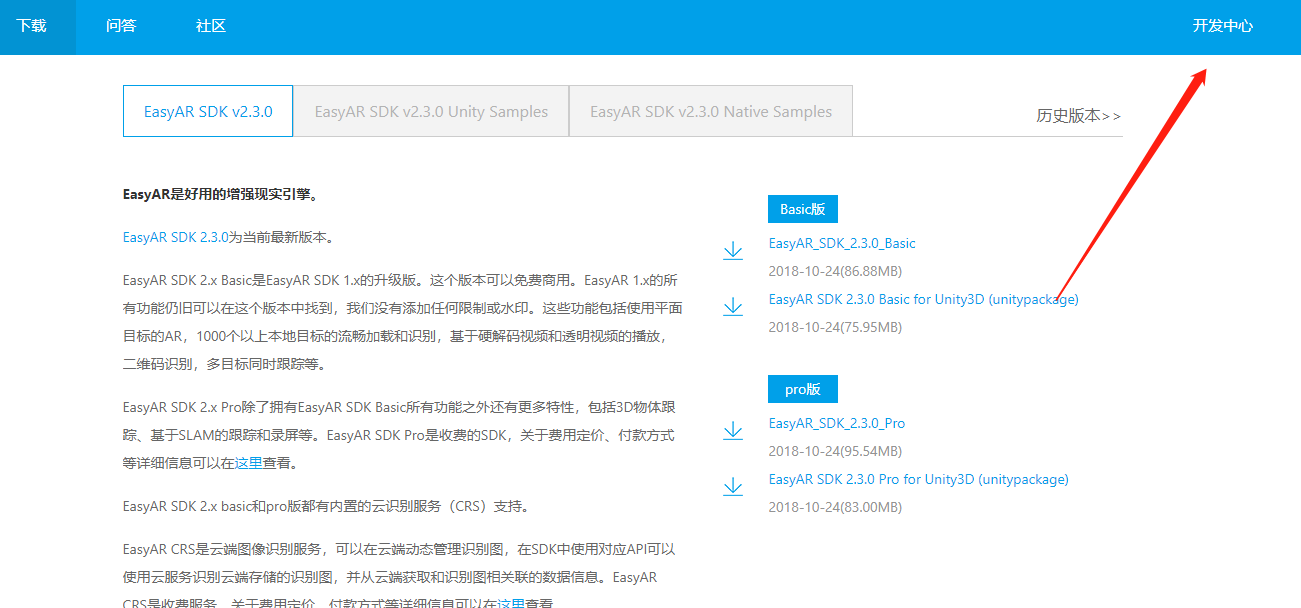The width and height of the screenshot is (1301, 608).
Task: Open the 问答 nav menu item
Action: tap(121, 26)
